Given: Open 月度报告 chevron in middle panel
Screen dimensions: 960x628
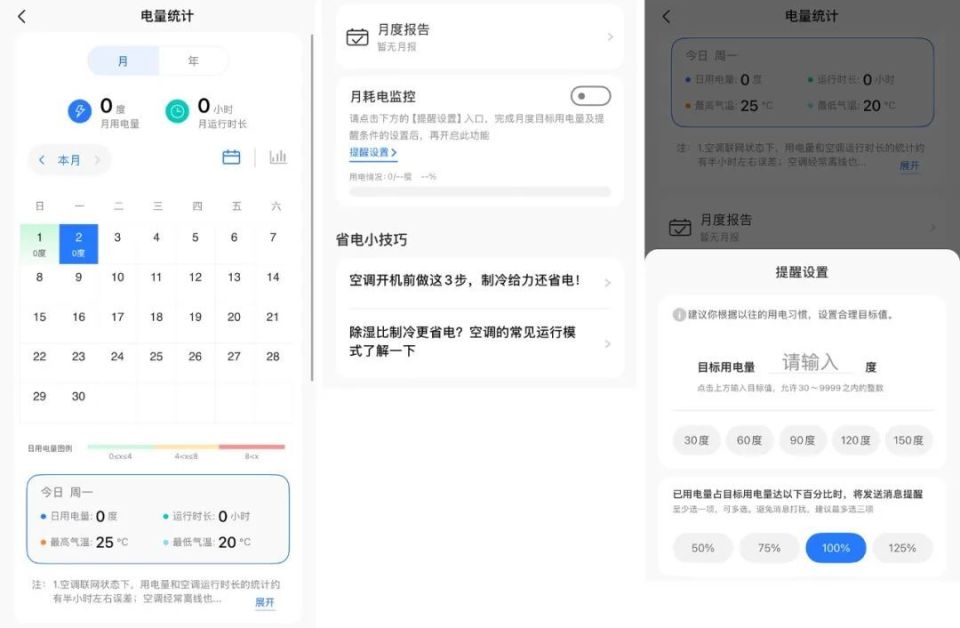Looking at the screenshot, I should (610, 37).
